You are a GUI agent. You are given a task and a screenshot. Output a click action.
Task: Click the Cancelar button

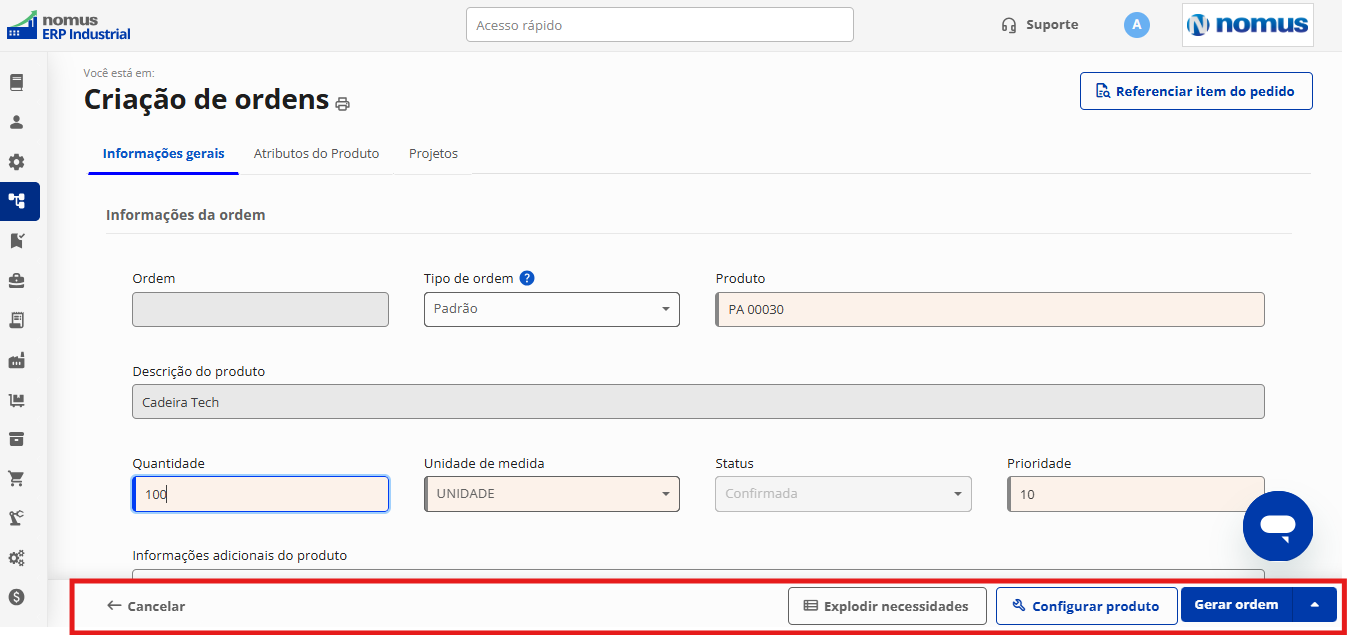tap(146, 606)
